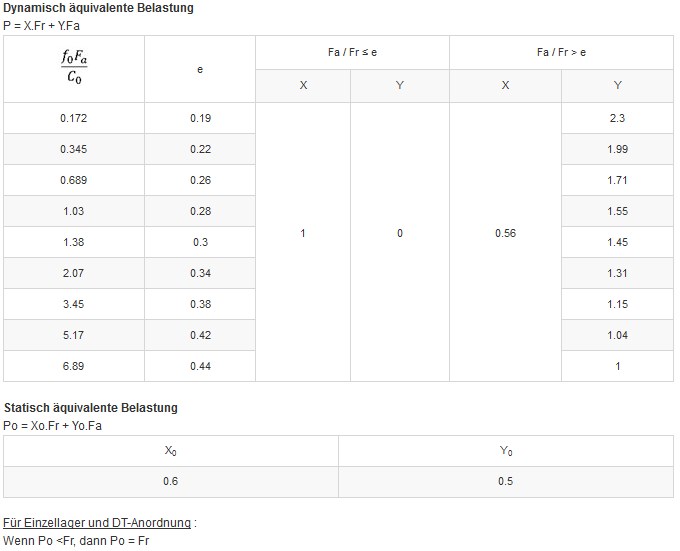Click the 'Dynamisch äquivalente Belastung' heading

[98, 8]
